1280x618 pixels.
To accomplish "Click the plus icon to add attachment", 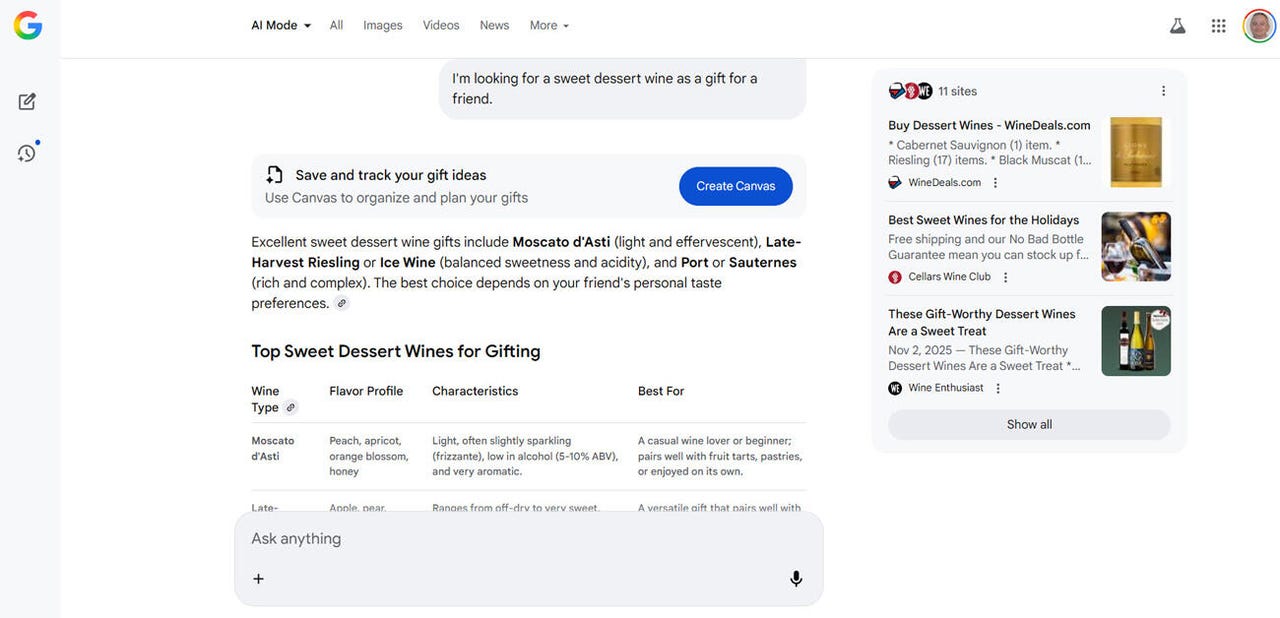I will pyautogui.click(x=258, y=578).
